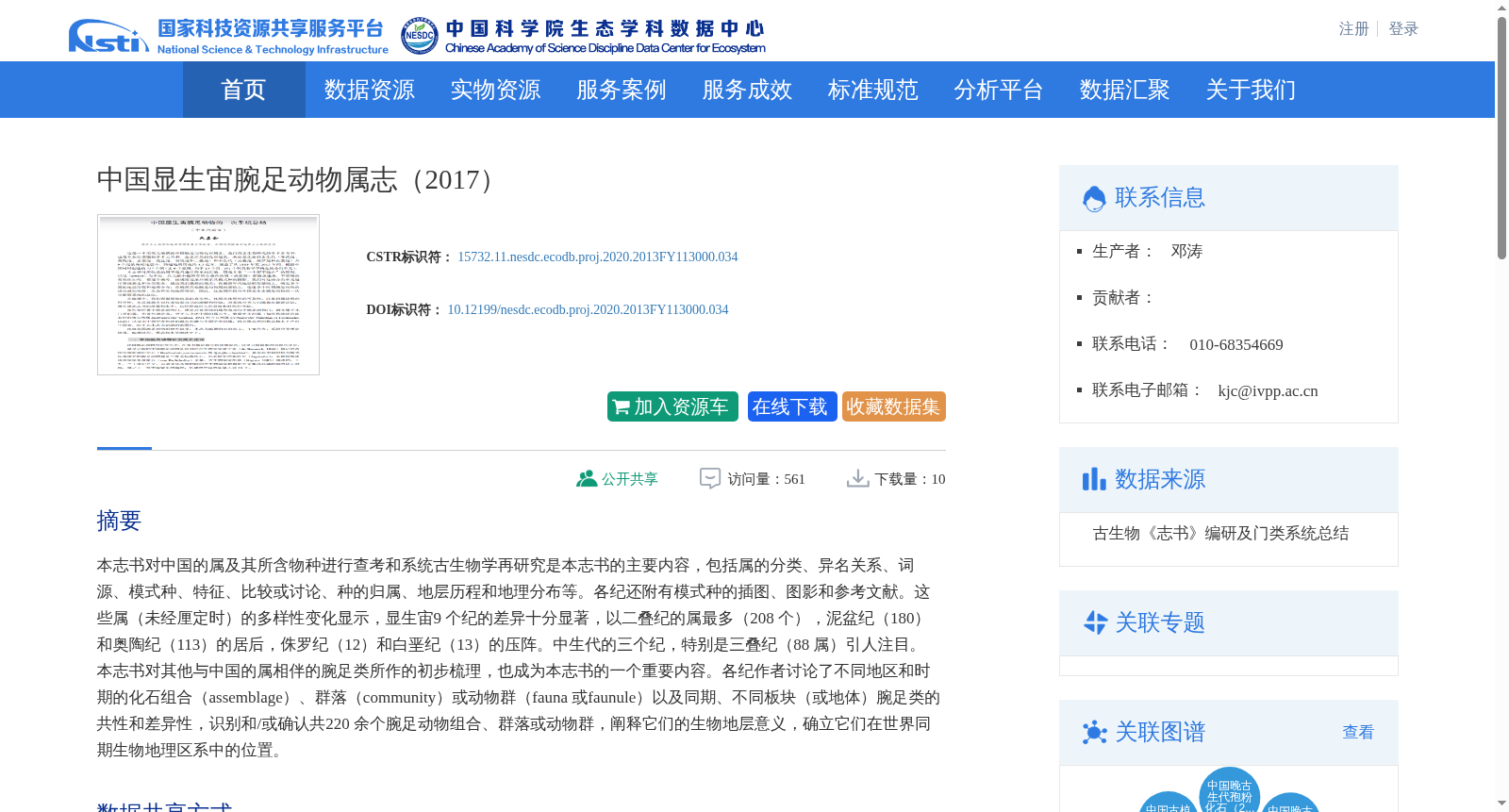Click the phone number 010-68354669
This screenshot has height=812, width=1509.
1236,345
